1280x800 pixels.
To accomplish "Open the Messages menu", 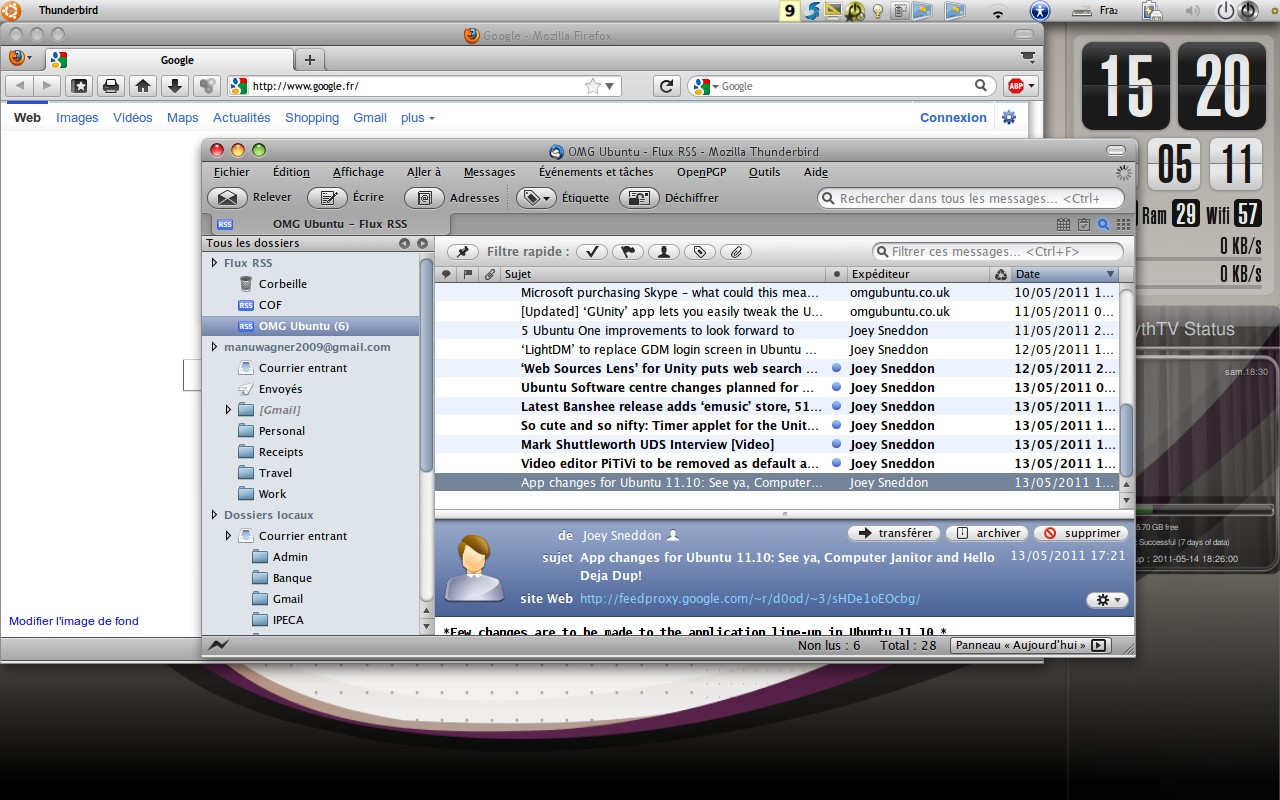I will coord(489,172).
